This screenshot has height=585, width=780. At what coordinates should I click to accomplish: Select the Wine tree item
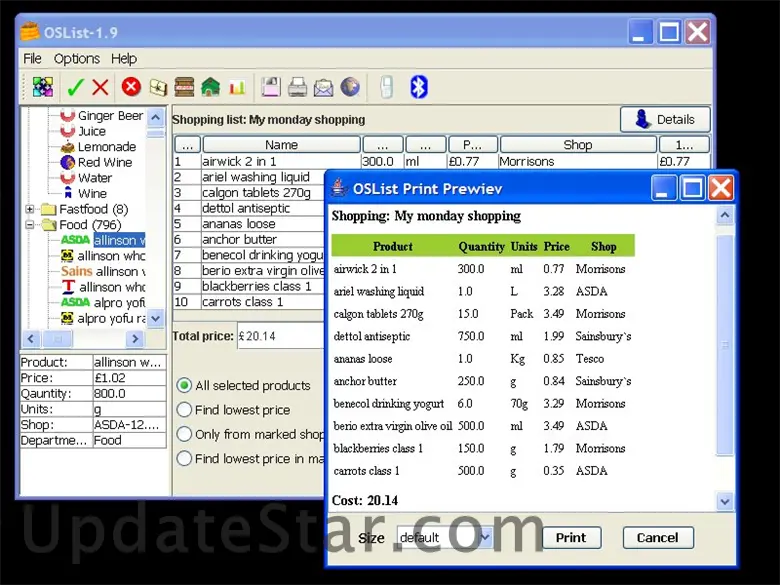84,193
